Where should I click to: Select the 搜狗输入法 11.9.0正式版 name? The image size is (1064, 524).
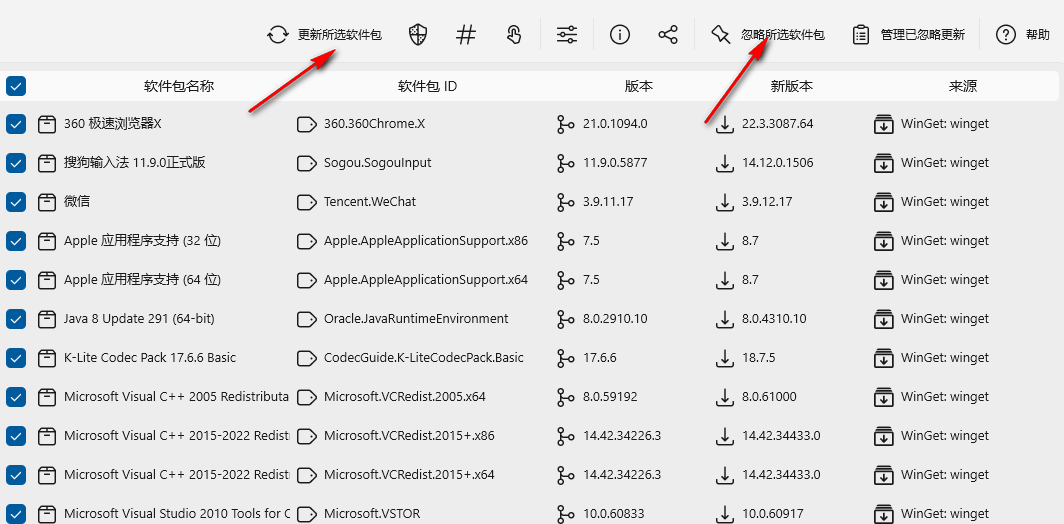134,163
